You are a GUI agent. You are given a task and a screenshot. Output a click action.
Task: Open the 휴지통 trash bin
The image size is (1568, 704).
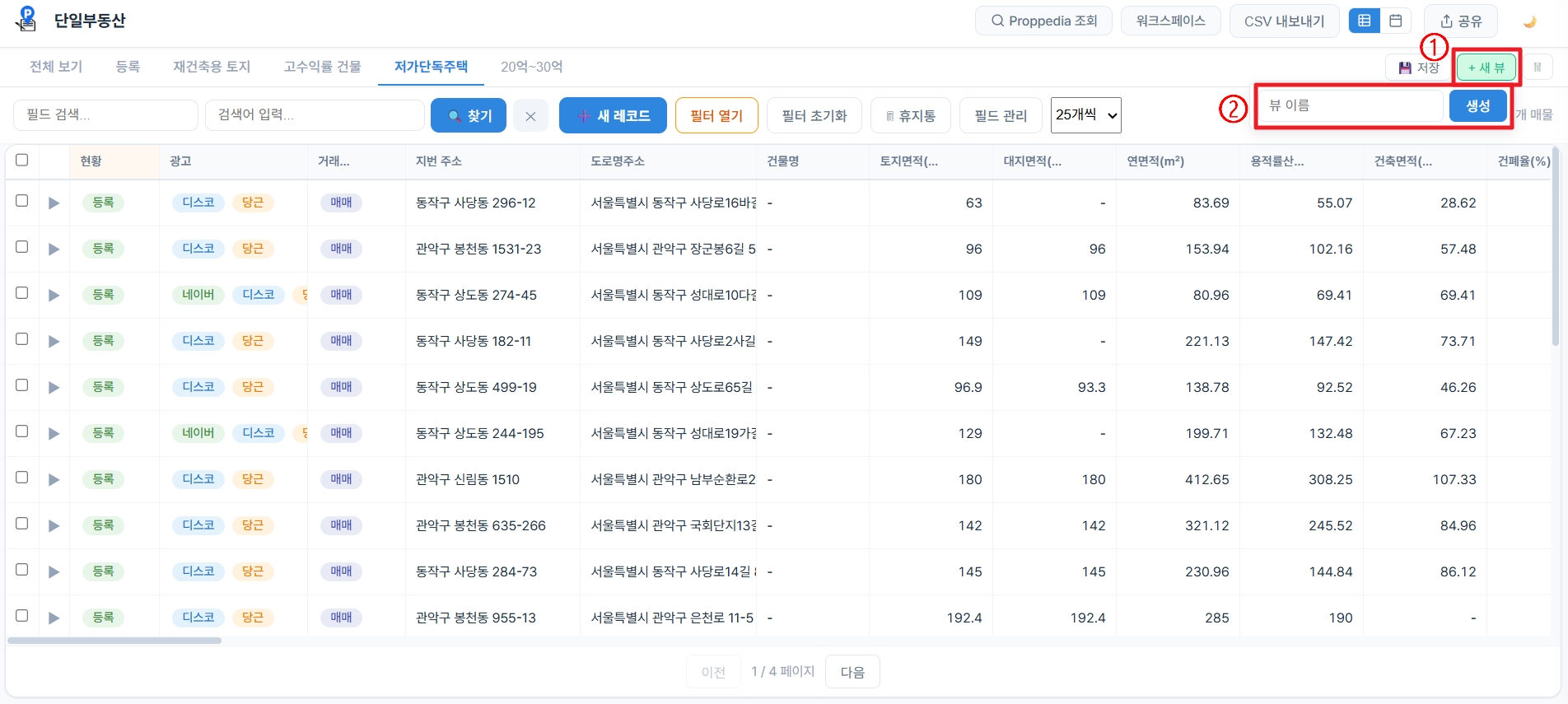910,116
